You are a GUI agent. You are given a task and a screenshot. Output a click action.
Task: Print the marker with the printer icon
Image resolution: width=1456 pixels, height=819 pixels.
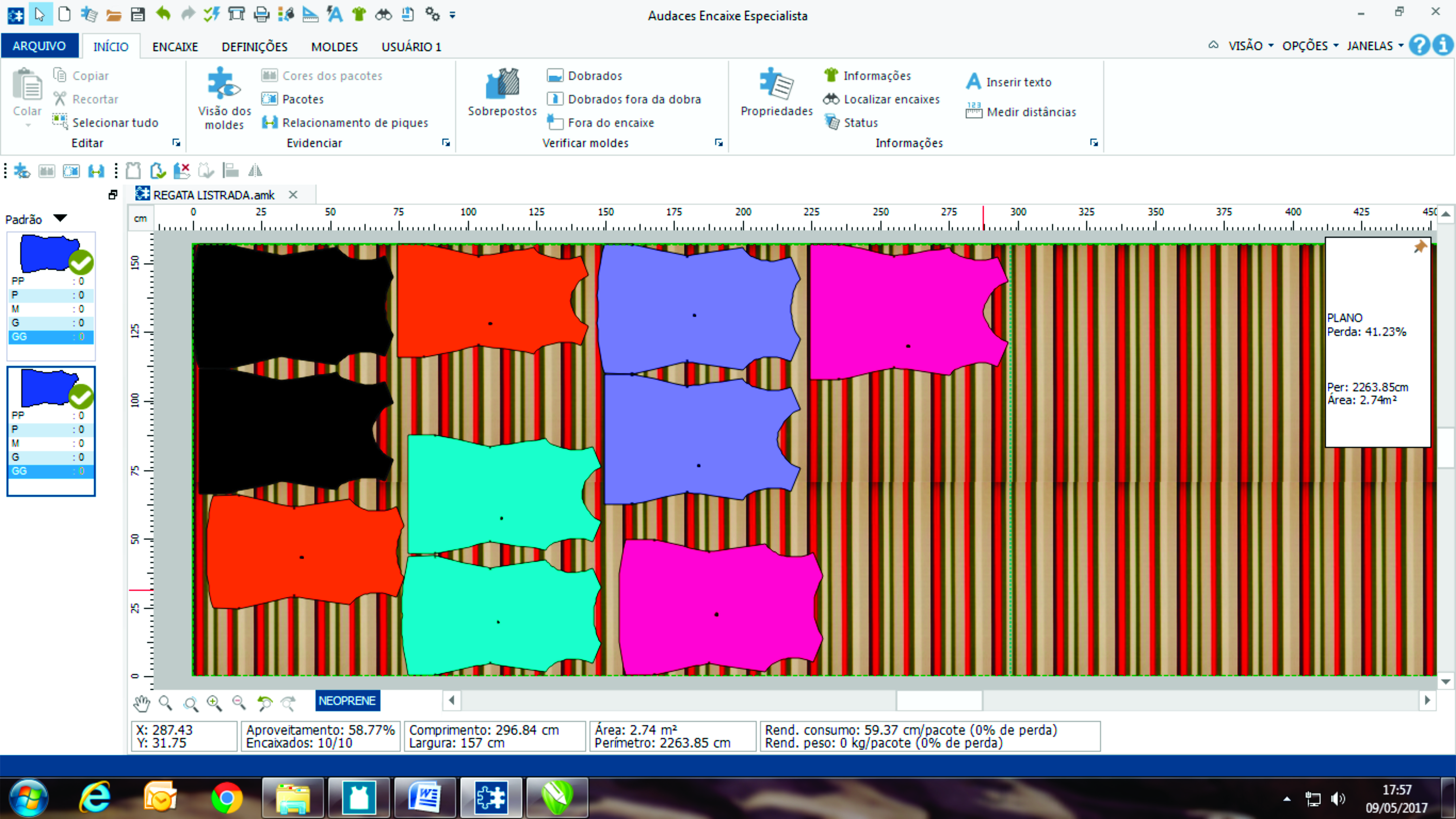261,15
